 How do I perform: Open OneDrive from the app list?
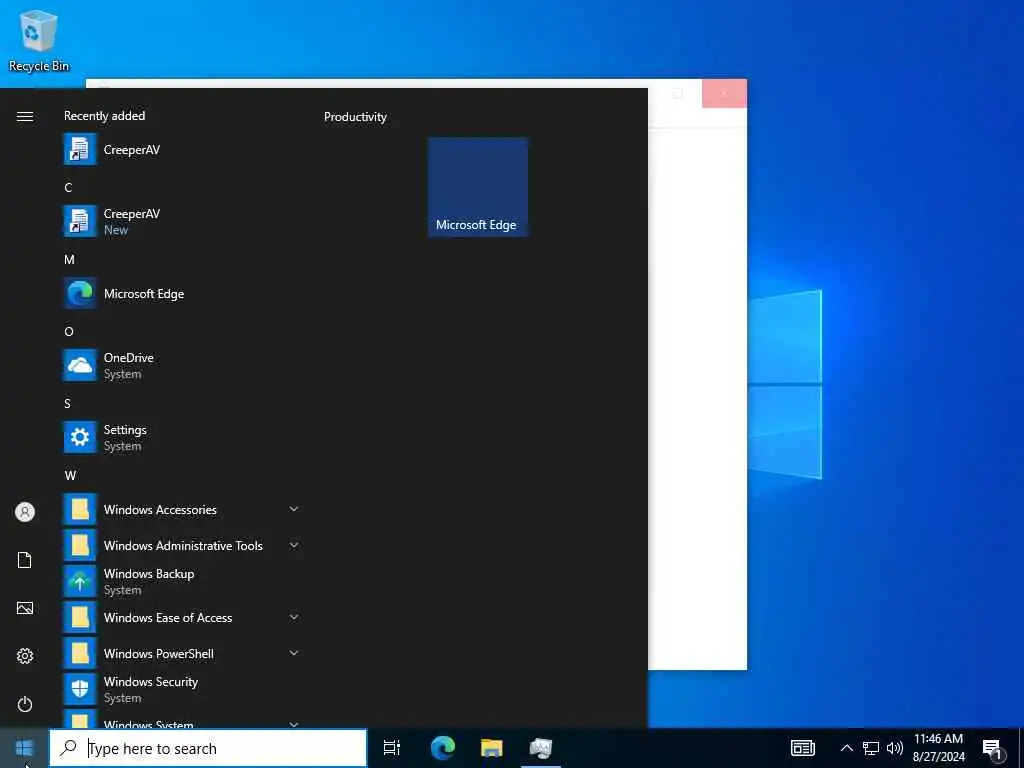182,366
